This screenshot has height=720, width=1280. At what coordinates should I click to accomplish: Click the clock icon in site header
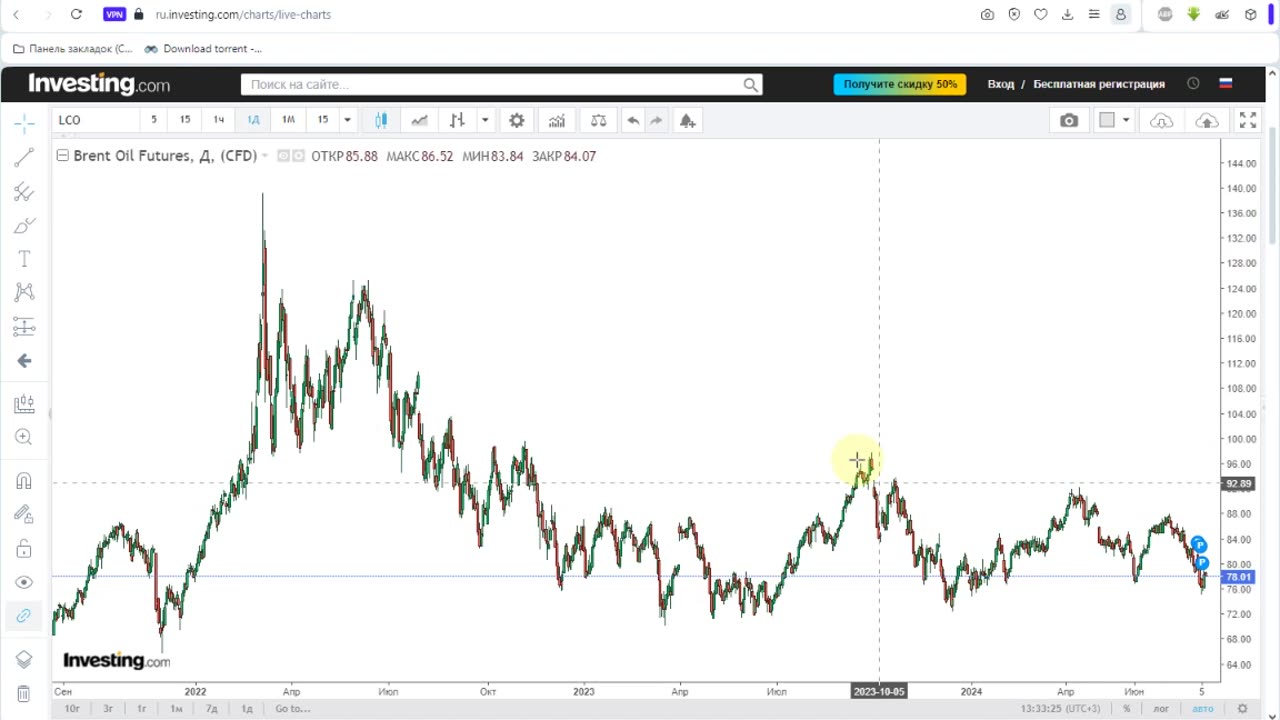[1193, 84]
